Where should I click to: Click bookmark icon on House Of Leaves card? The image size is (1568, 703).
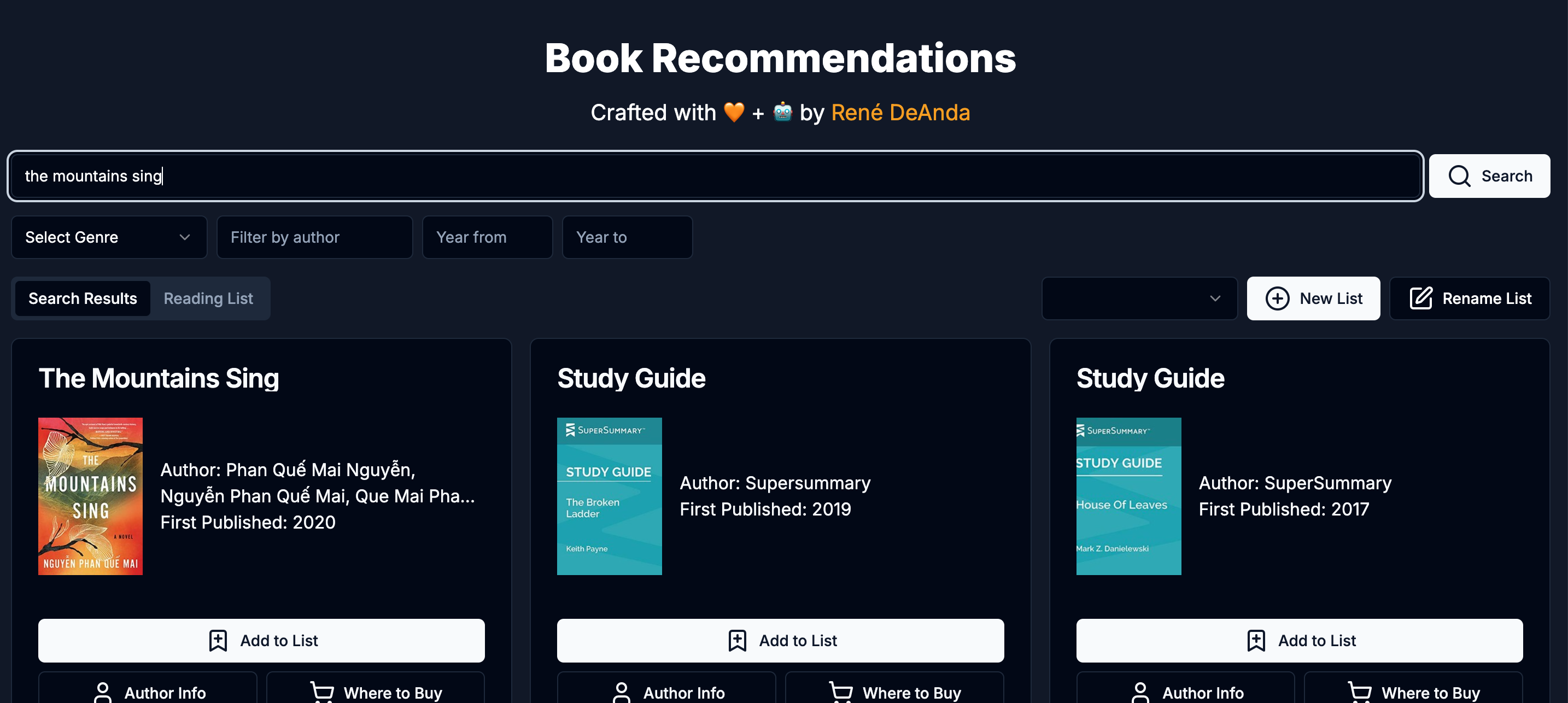point(1256,640)
